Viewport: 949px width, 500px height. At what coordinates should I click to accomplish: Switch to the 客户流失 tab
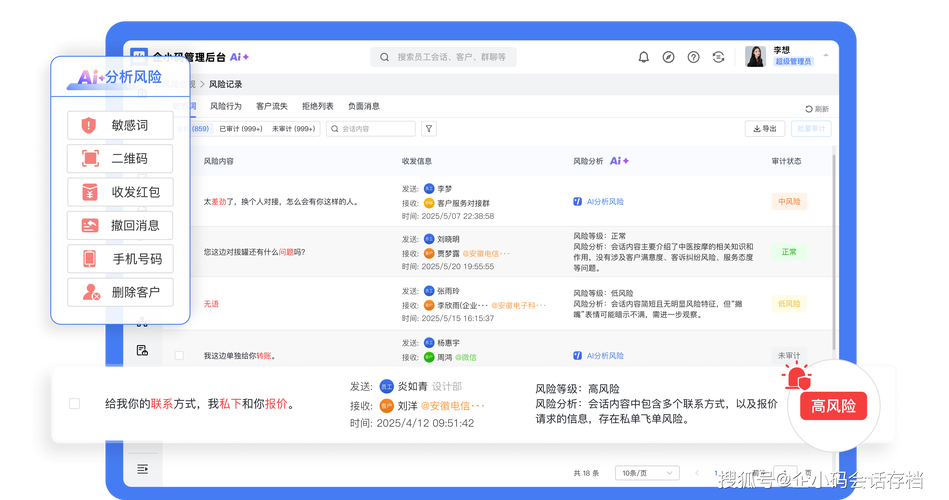coord(272,106)
